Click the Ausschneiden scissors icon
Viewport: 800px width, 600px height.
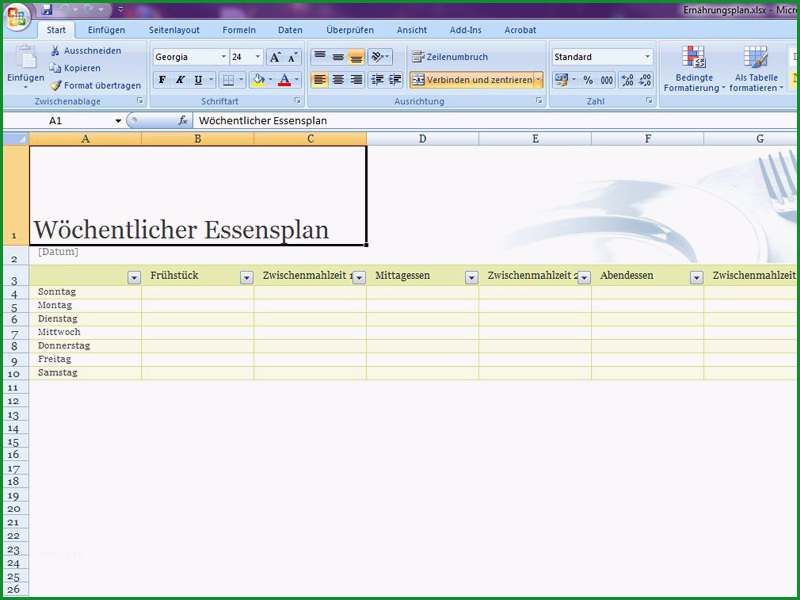(55, 51)
